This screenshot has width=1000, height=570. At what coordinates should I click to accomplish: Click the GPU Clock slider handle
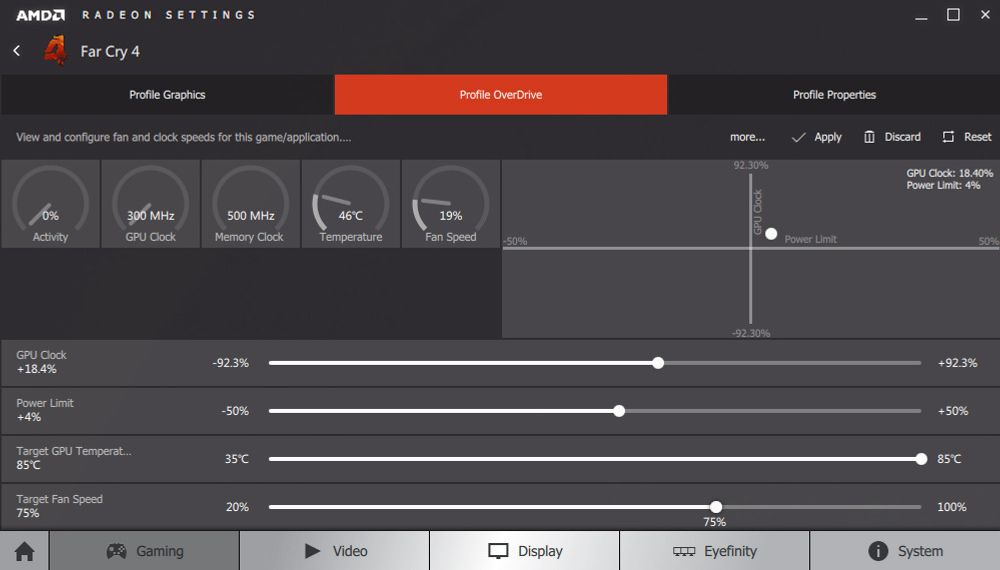658,363
